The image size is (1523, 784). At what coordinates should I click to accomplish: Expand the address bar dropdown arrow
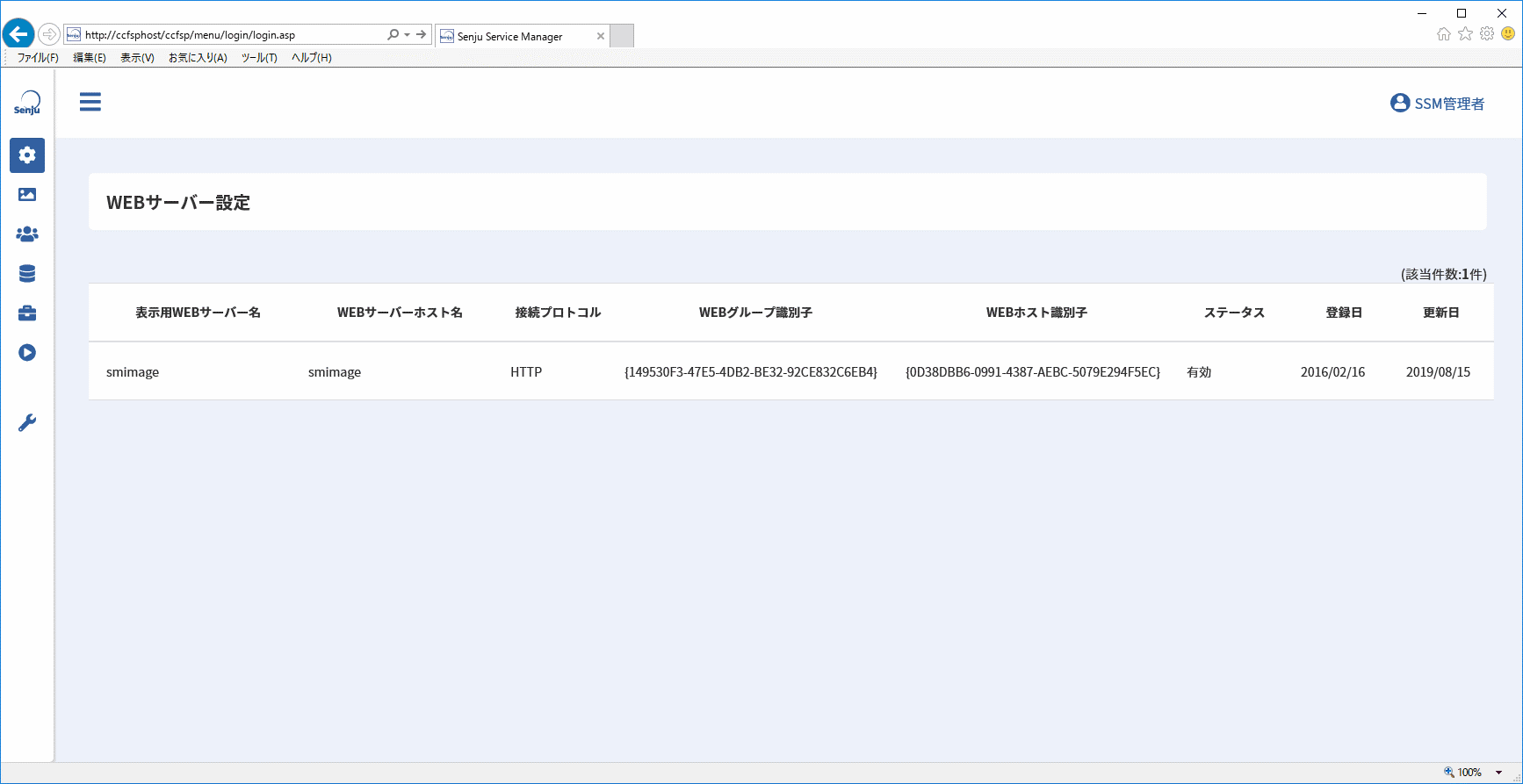point(407,35)
